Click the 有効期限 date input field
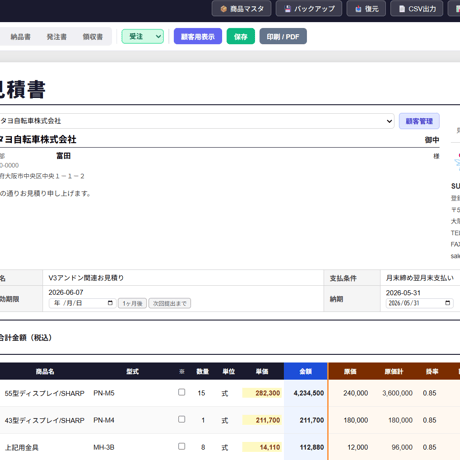 click(x=82, y=303)
